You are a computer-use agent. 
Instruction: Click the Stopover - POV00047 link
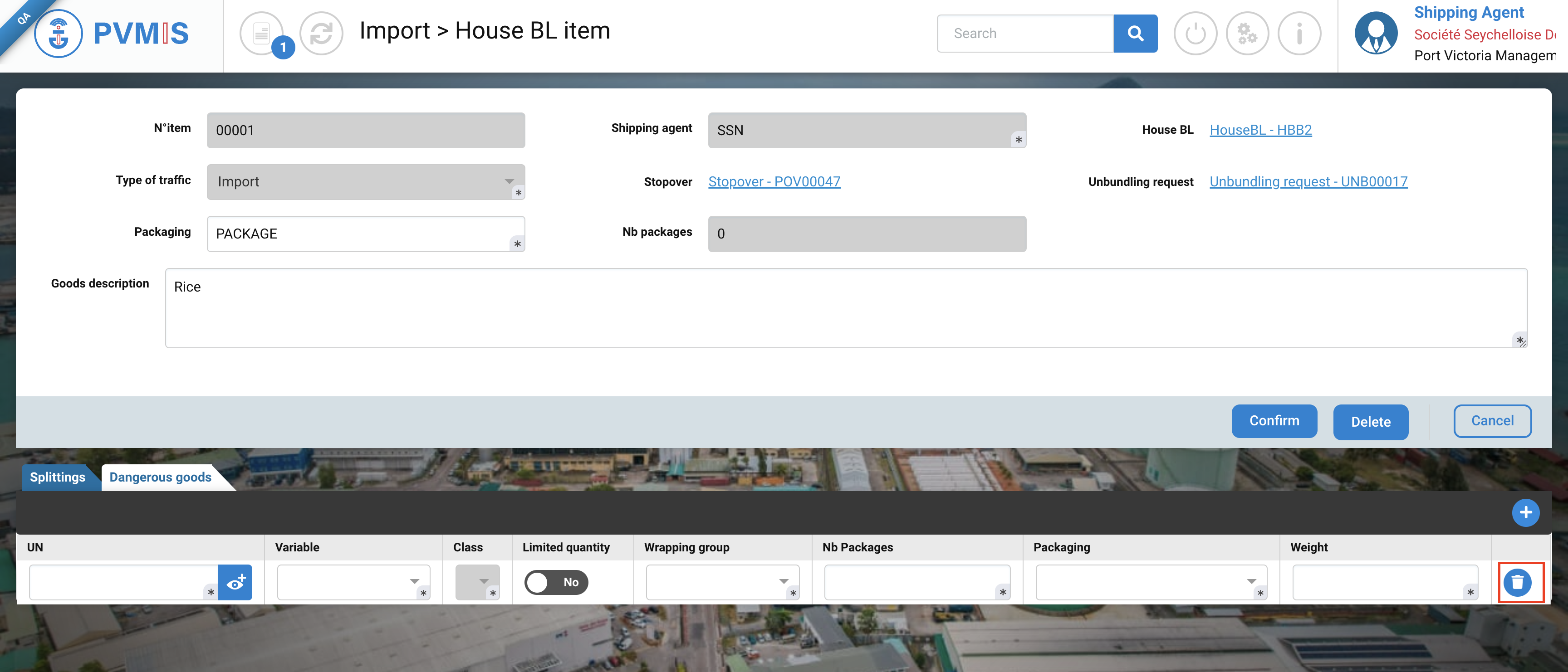pos(774,182)
